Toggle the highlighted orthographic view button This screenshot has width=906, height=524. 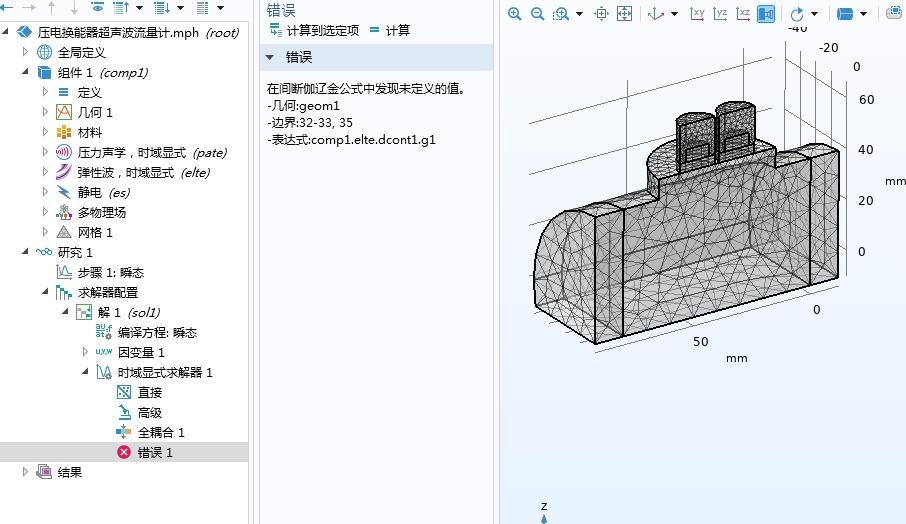pyautogui.click(x=766, y=14)
